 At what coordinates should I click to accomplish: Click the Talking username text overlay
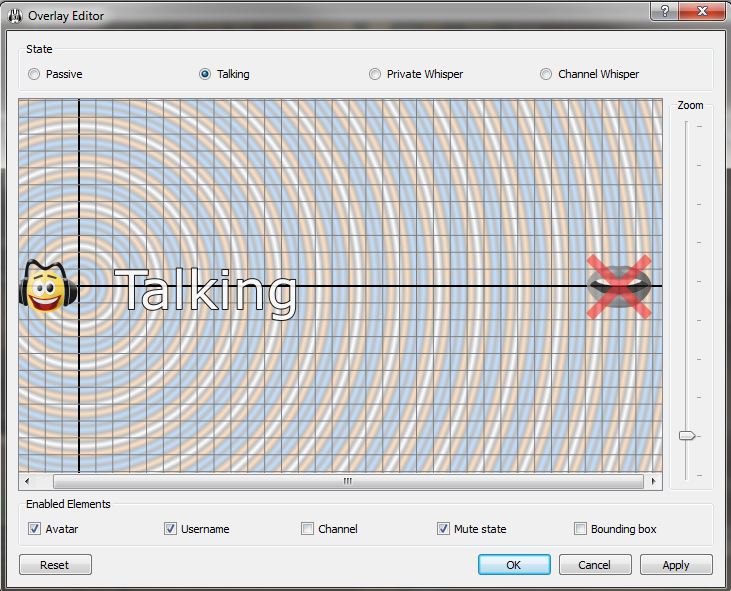tap(206, 292)
